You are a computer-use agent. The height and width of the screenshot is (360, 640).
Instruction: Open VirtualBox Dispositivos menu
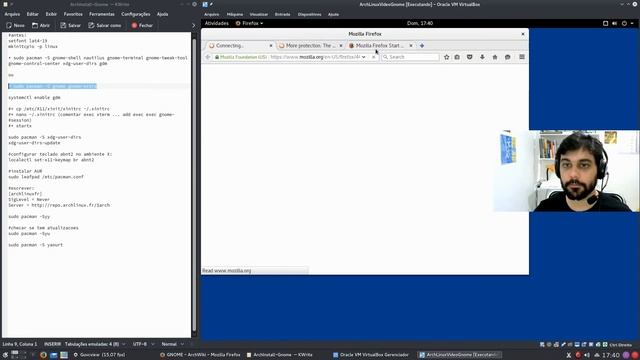pos(309,14)
